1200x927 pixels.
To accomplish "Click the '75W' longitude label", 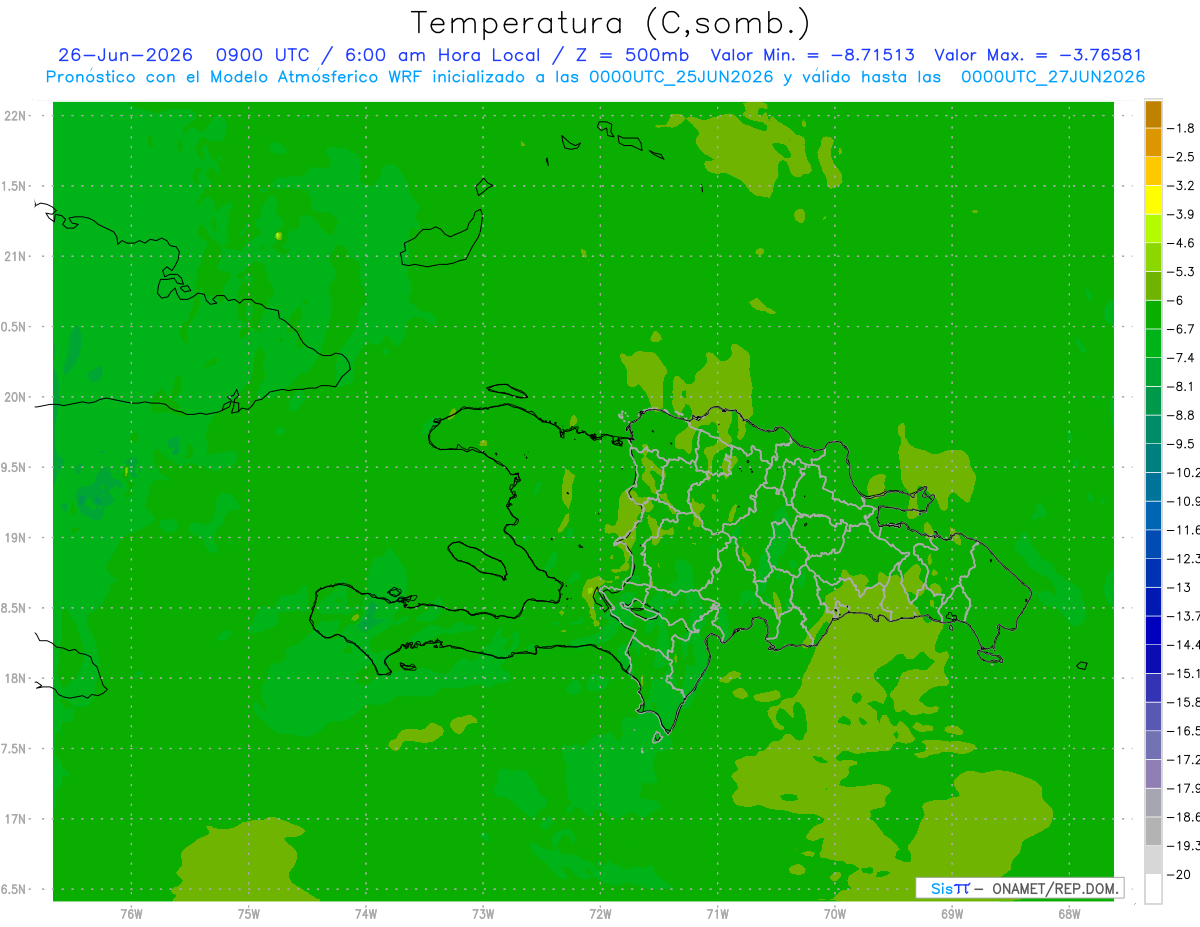I will click(249, 913).
